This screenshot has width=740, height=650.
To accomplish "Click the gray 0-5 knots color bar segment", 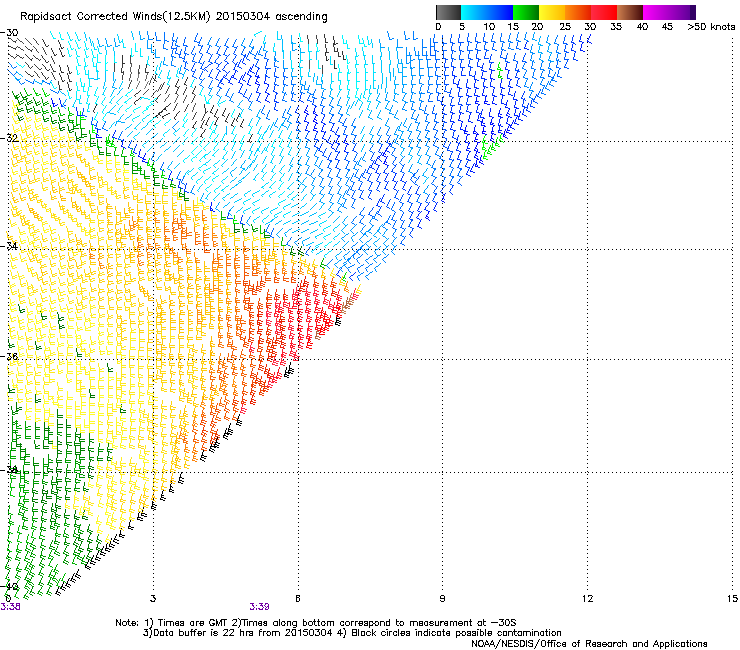I will tap(448, 12).
